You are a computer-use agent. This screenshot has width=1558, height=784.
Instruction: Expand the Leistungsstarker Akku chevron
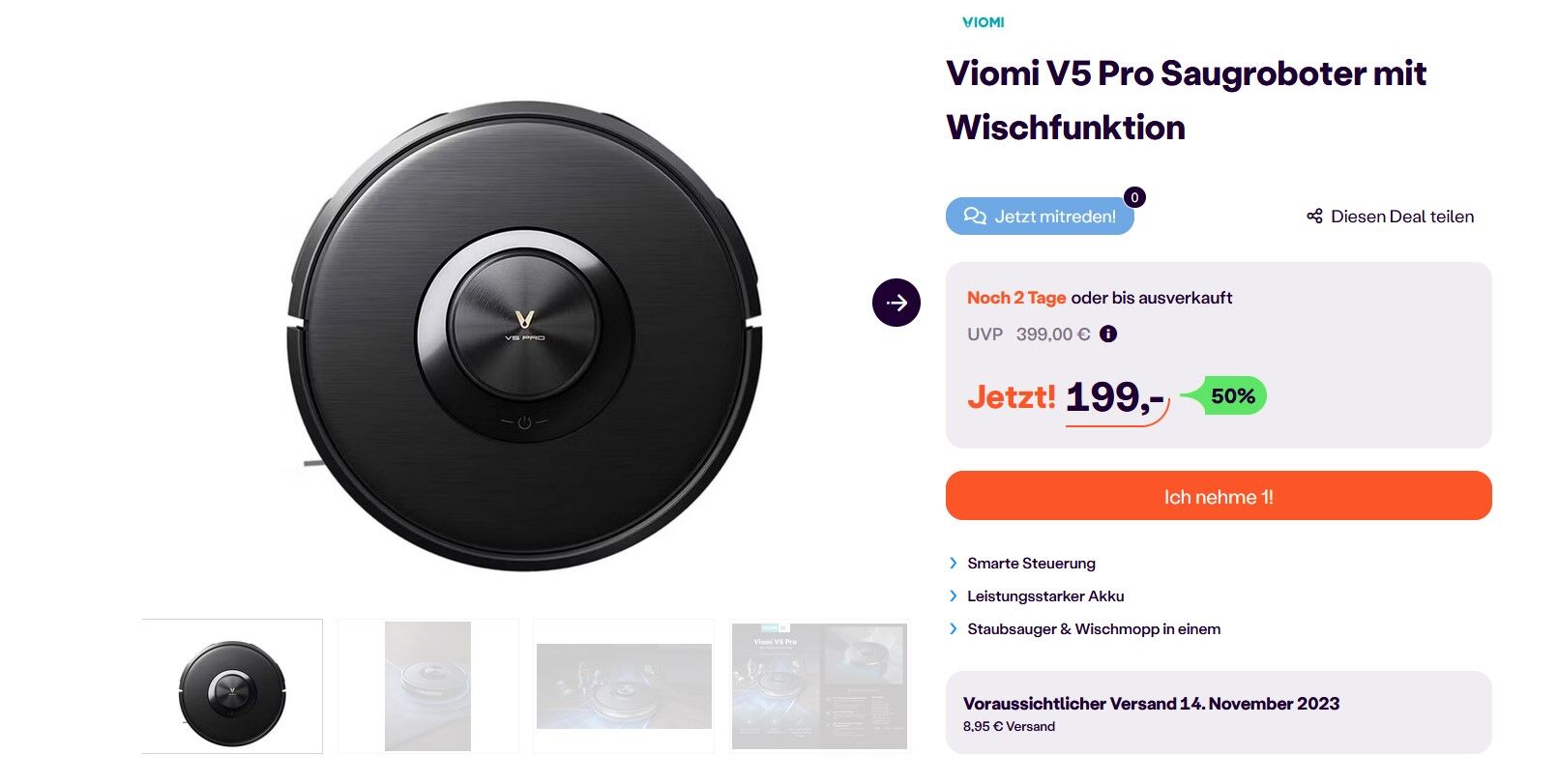(x=953, y=595)
